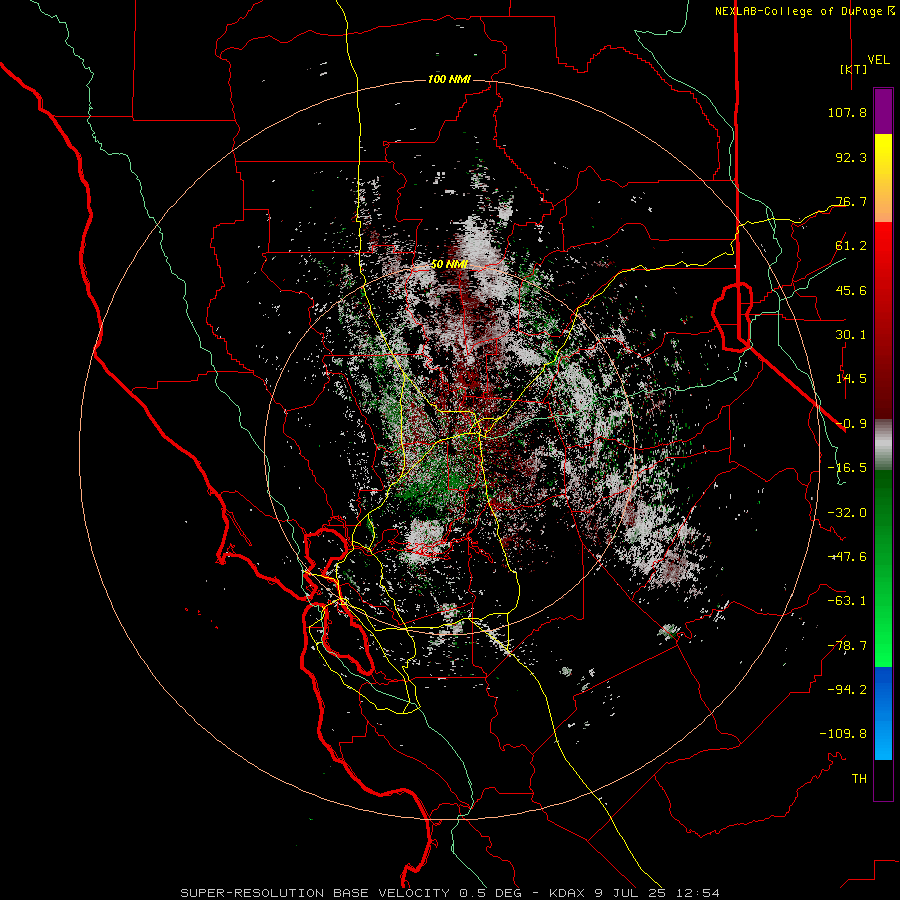Click the 30.1 velocity scale value
This screenshot has height=900, width=900.
pyautogui.click(x=851, y=335)
